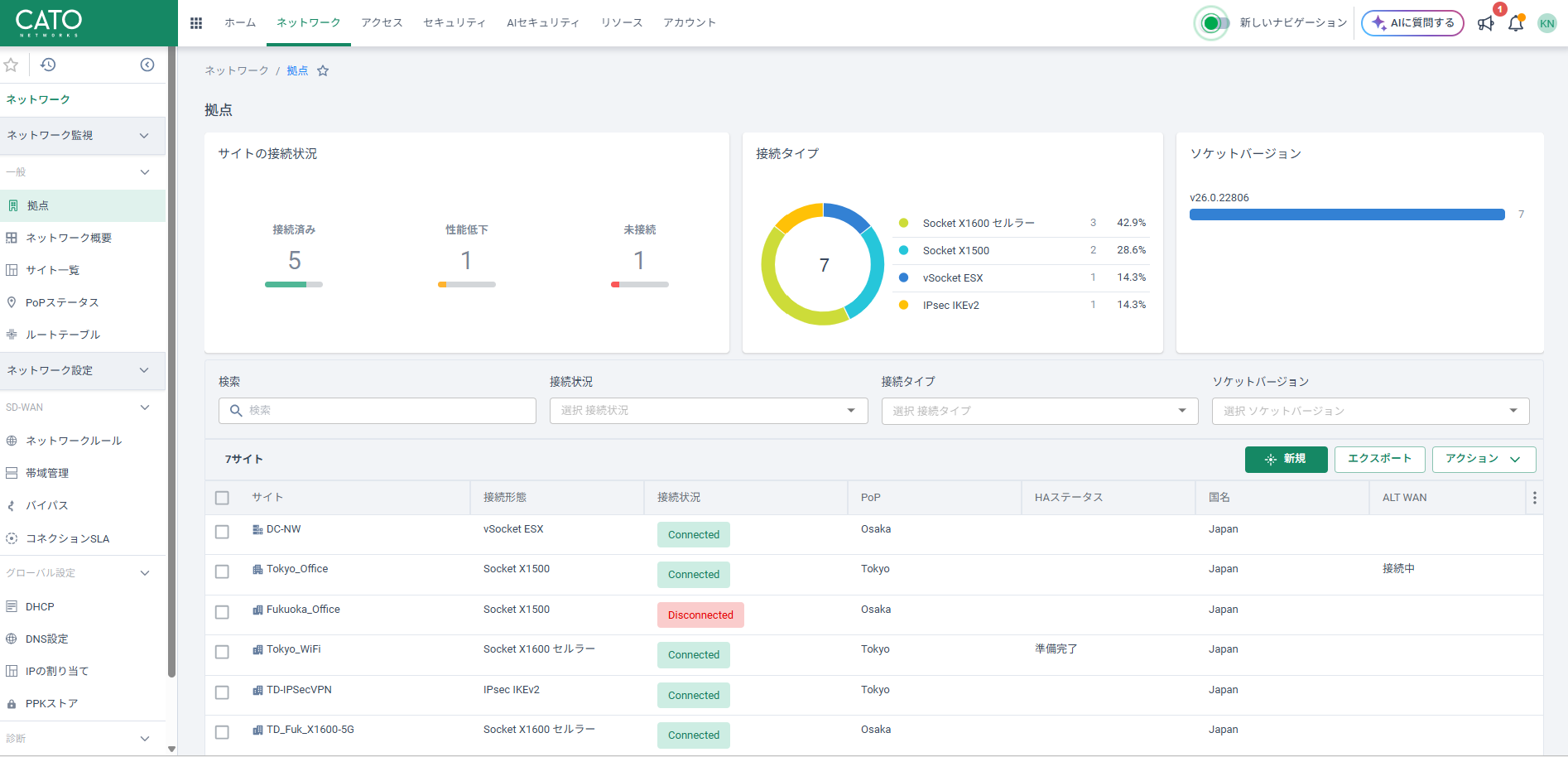Toggle the 新しいナビゲーション switch
This screenshot has width=1568, height=757.
click(x=1214, y=23)
